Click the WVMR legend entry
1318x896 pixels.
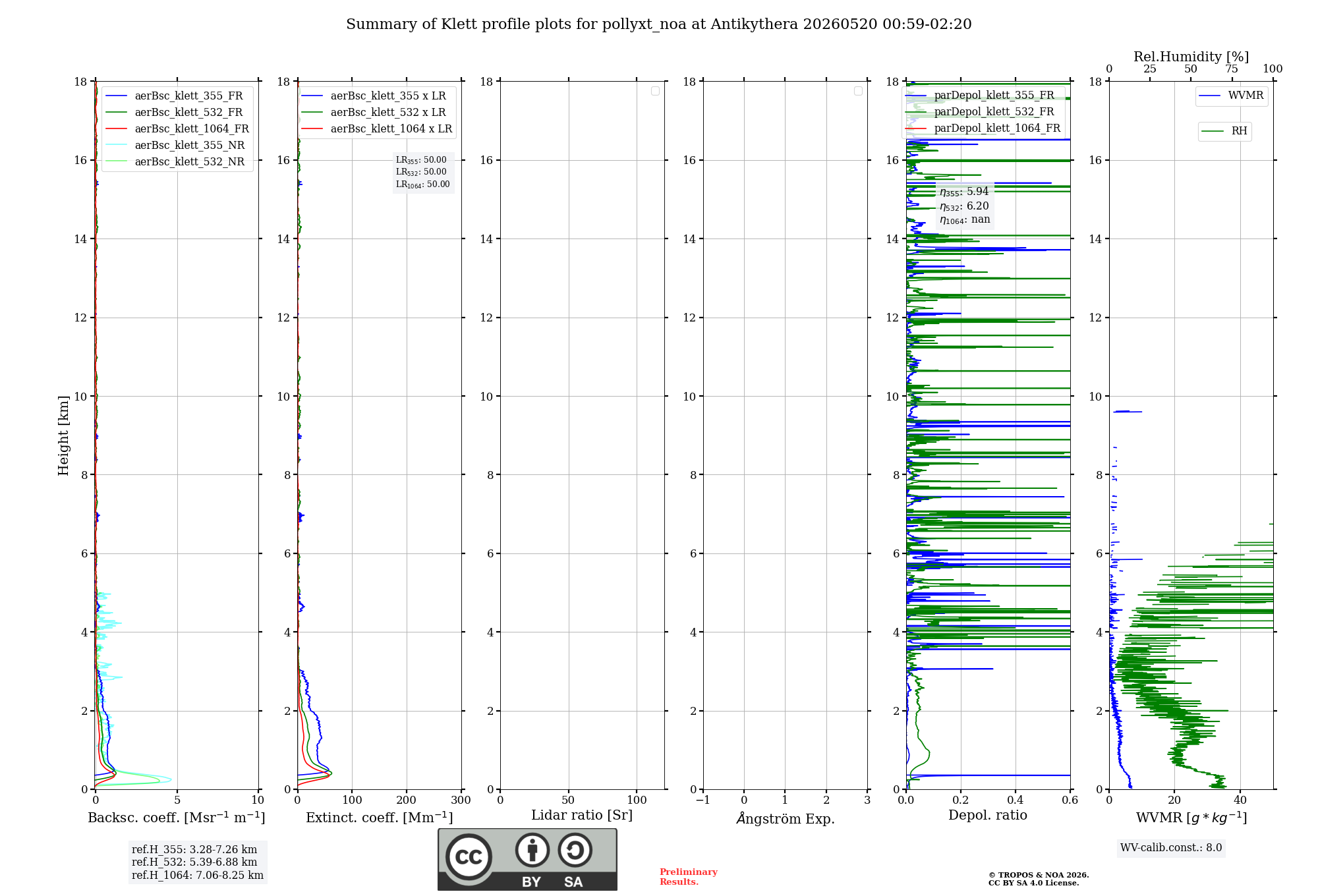(x=1232, y=96)
